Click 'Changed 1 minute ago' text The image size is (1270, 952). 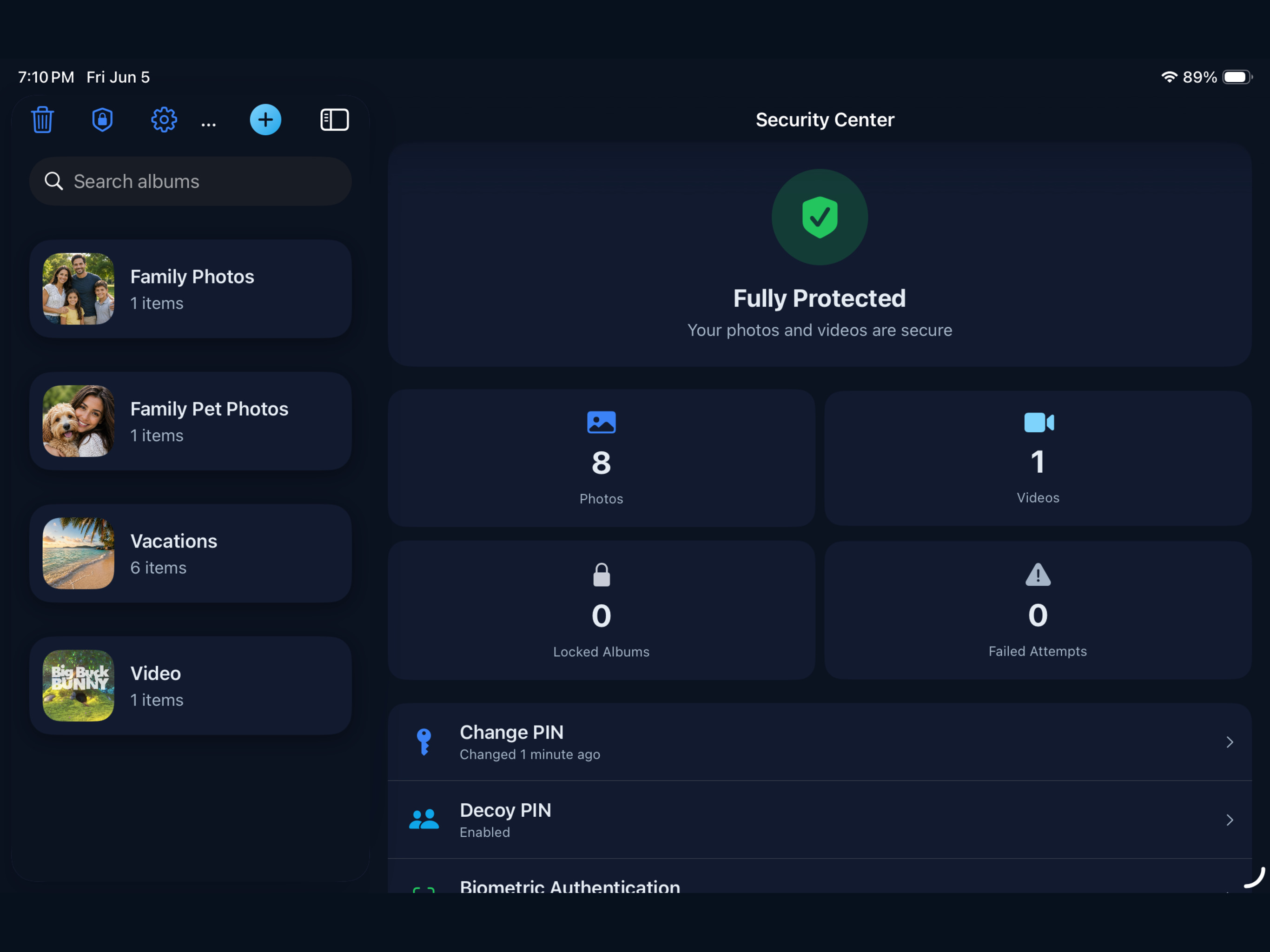[529, 754]
